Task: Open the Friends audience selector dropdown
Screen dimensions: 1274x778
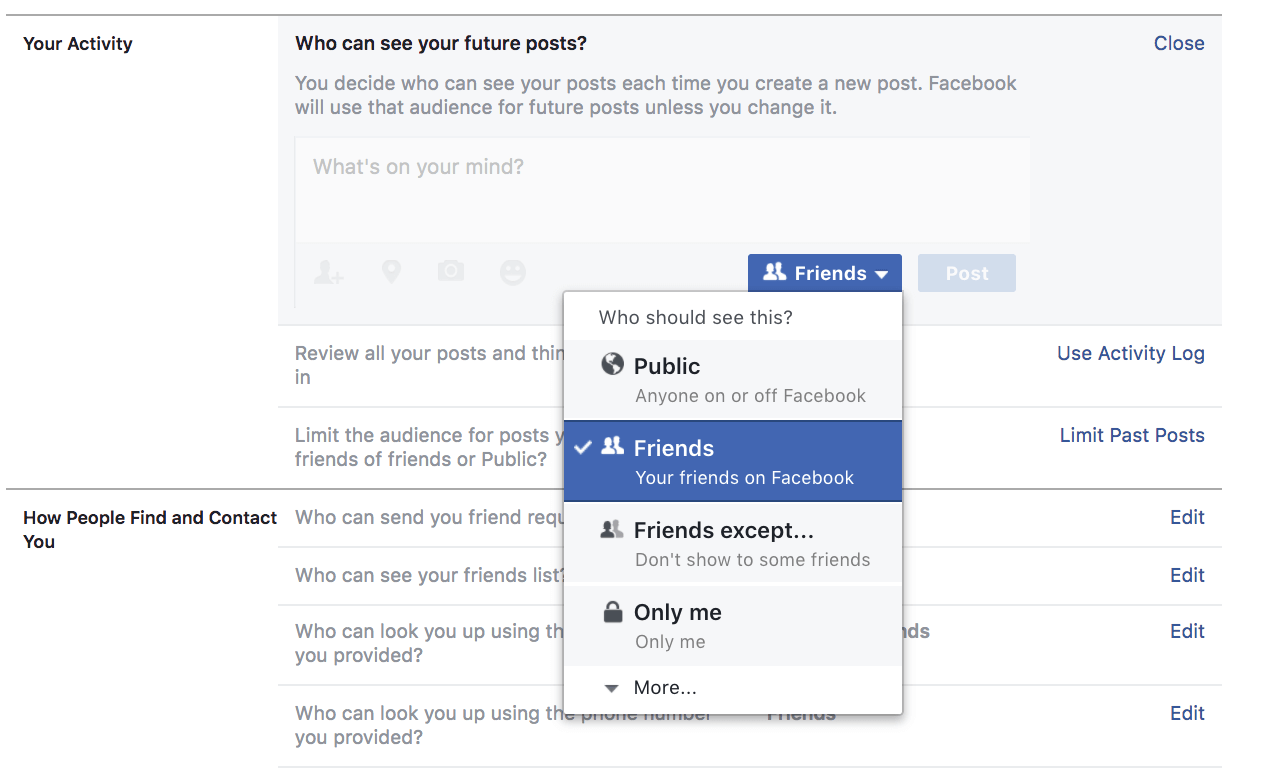Action: click(x=824, y=273)
